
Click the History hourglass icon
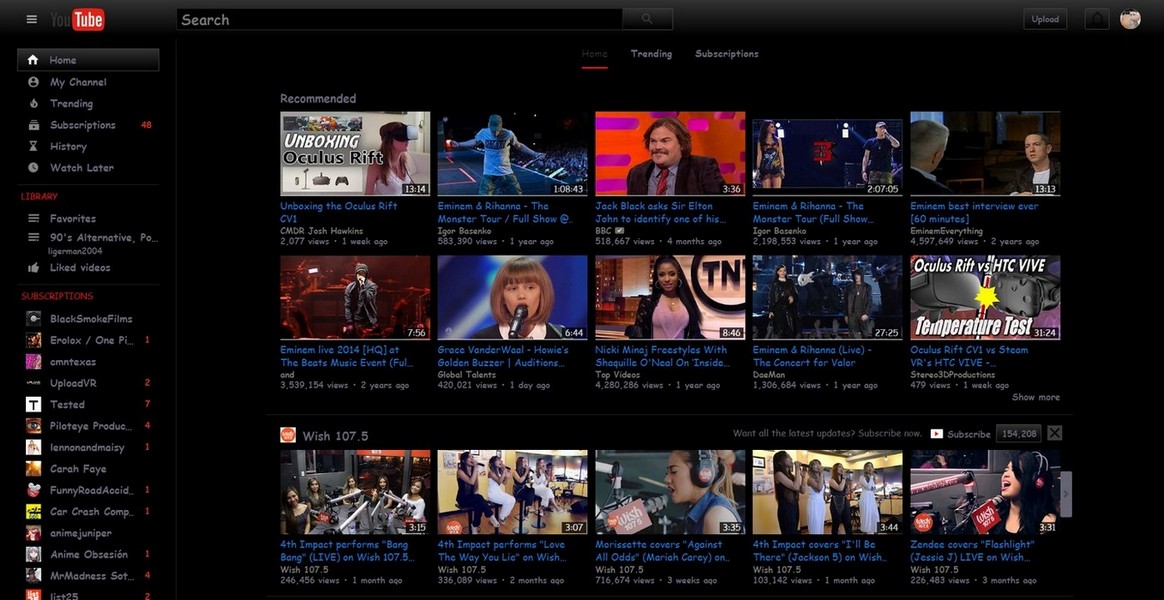33,146
